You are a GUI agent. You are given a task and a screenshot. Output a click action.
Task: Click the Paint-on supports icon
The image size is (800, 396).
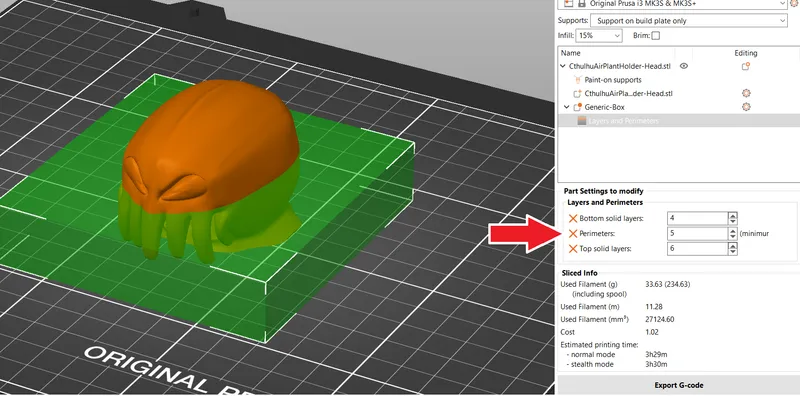(x=578, y=80)
